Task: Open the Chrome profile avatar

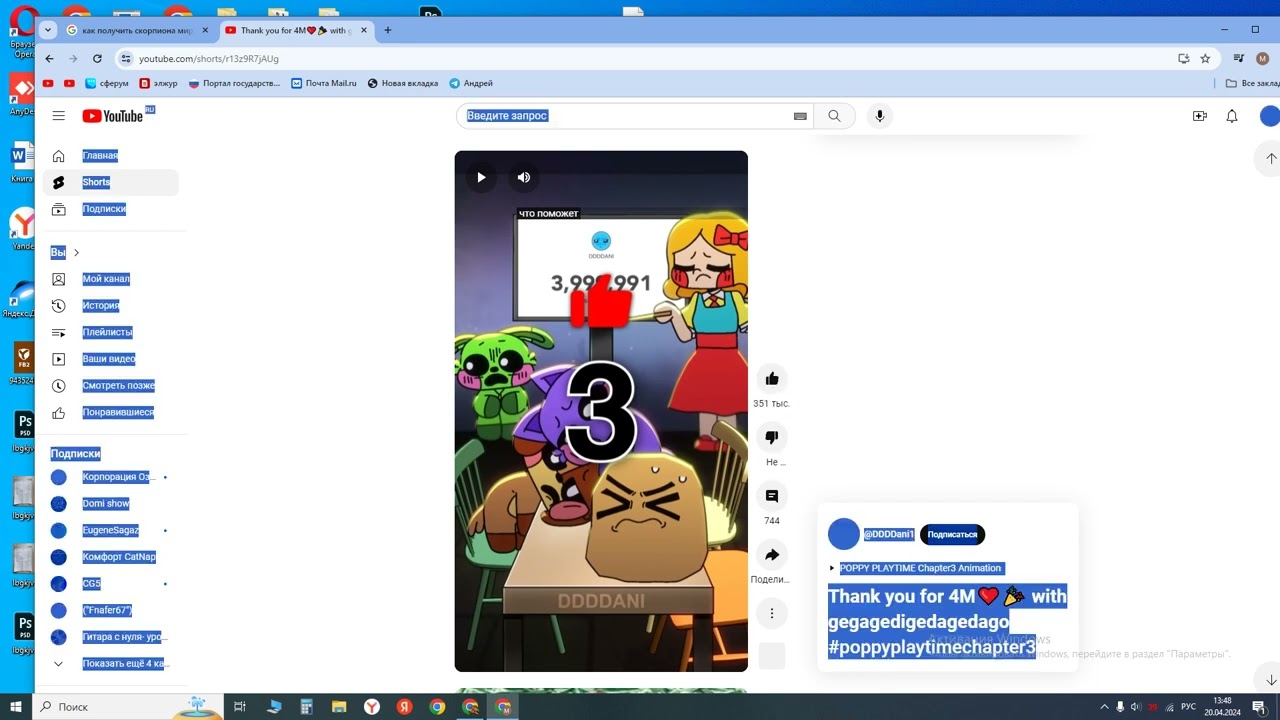Action: [1262, 59]
